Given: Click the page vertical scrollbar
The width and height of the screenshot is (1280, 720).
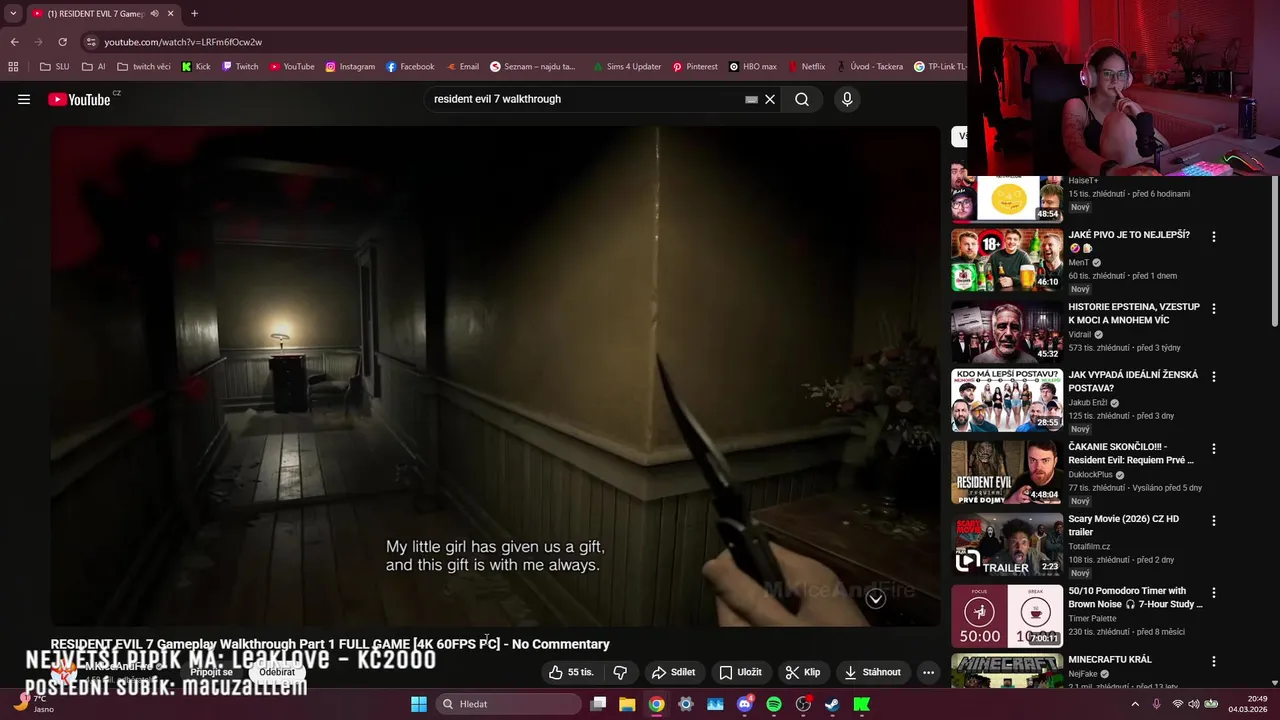Looking at the screenshot, I should 1274,250.
